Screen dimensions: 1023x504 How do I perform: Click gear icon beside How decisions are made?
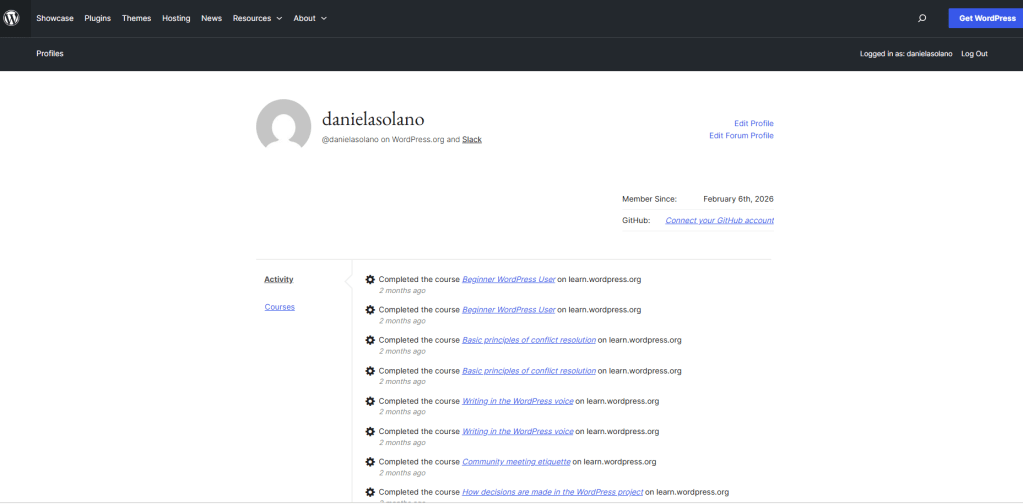point(370,492)
